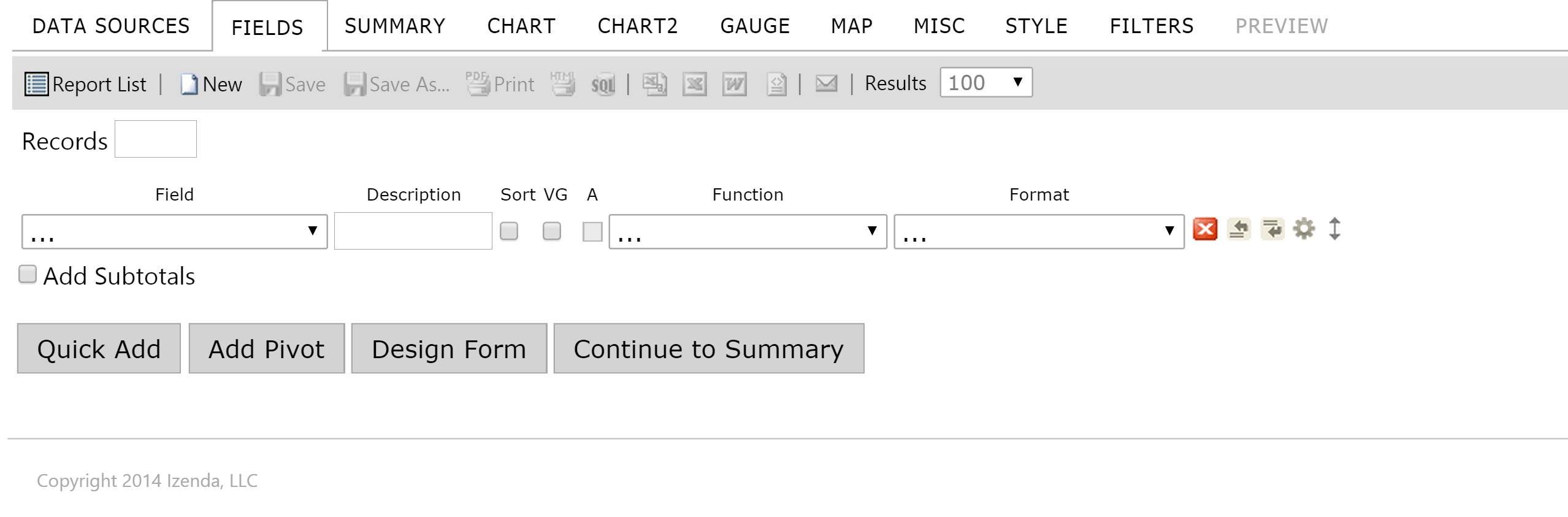1568x517 pixels.
Task: Click the insert row above icon
Action: [1239, 229]
